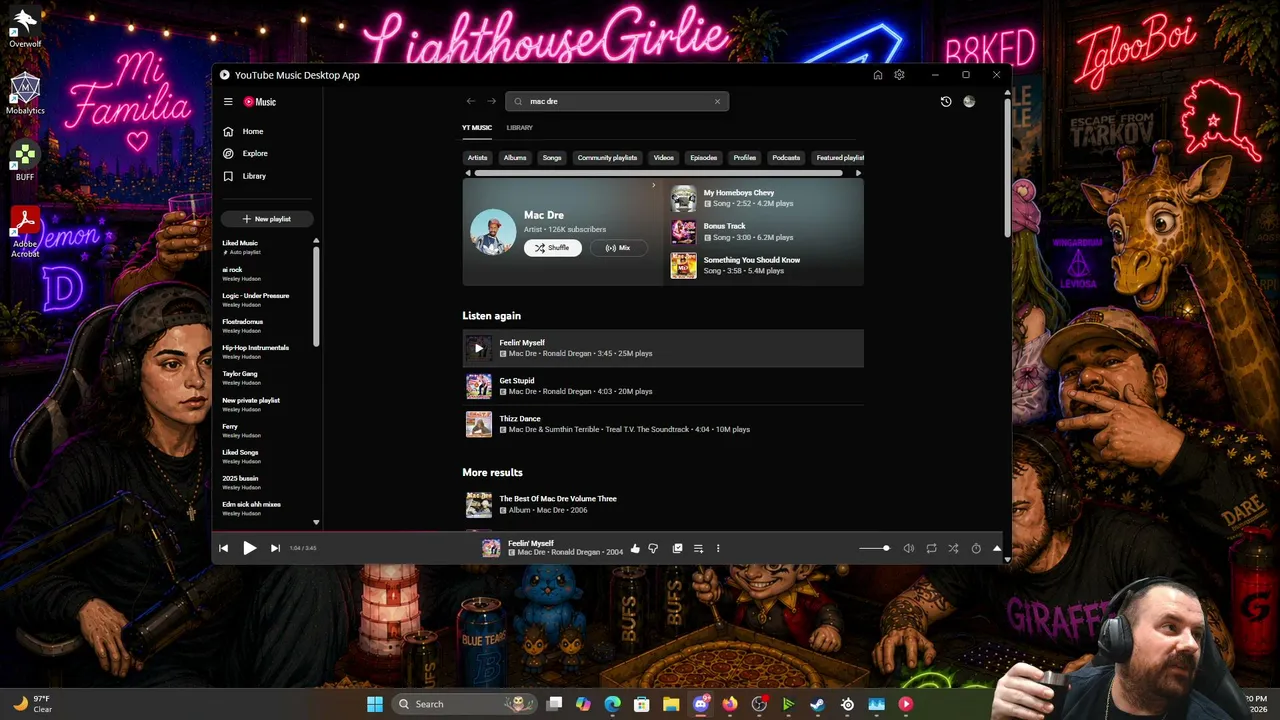Open the Windows Start menu

pyautogui.click(x=375, y=704)
